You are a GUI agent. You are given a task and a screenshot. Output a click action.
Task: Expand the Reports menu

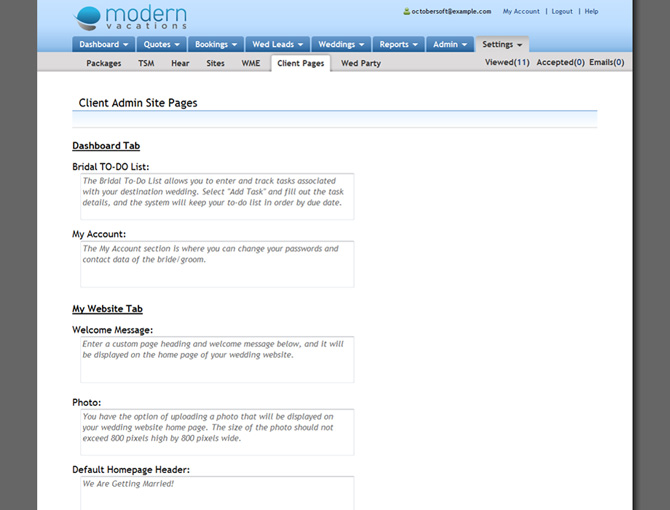pos(398,44)
